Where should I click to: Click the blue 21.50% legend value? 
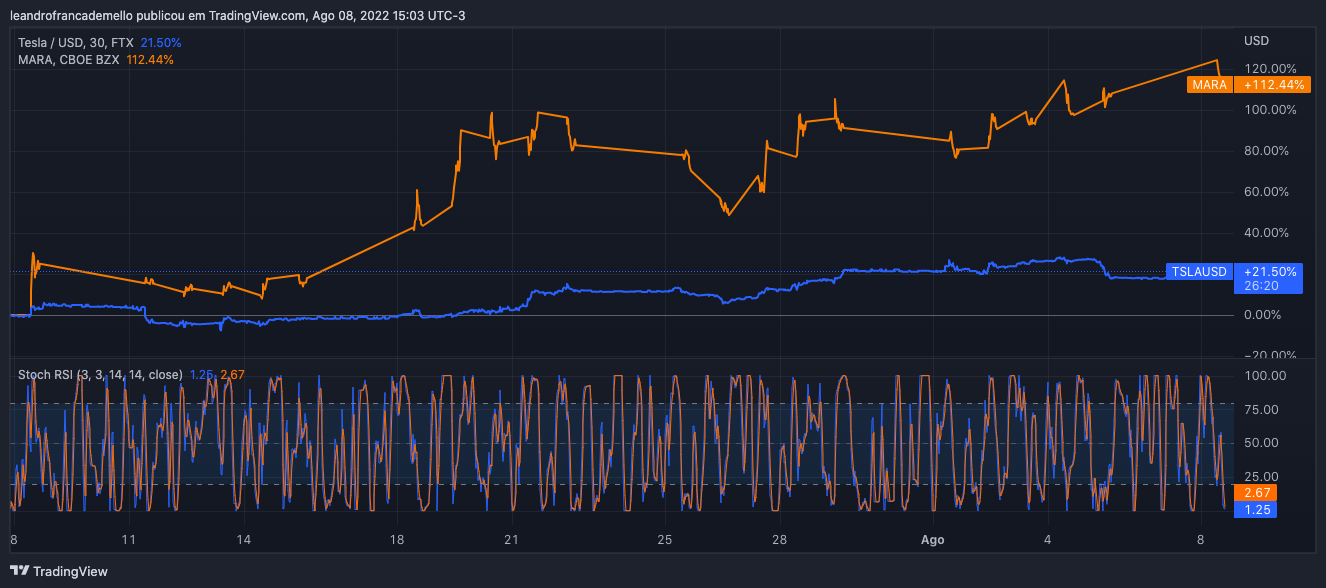pyautogui.click(x=161, y=43)
